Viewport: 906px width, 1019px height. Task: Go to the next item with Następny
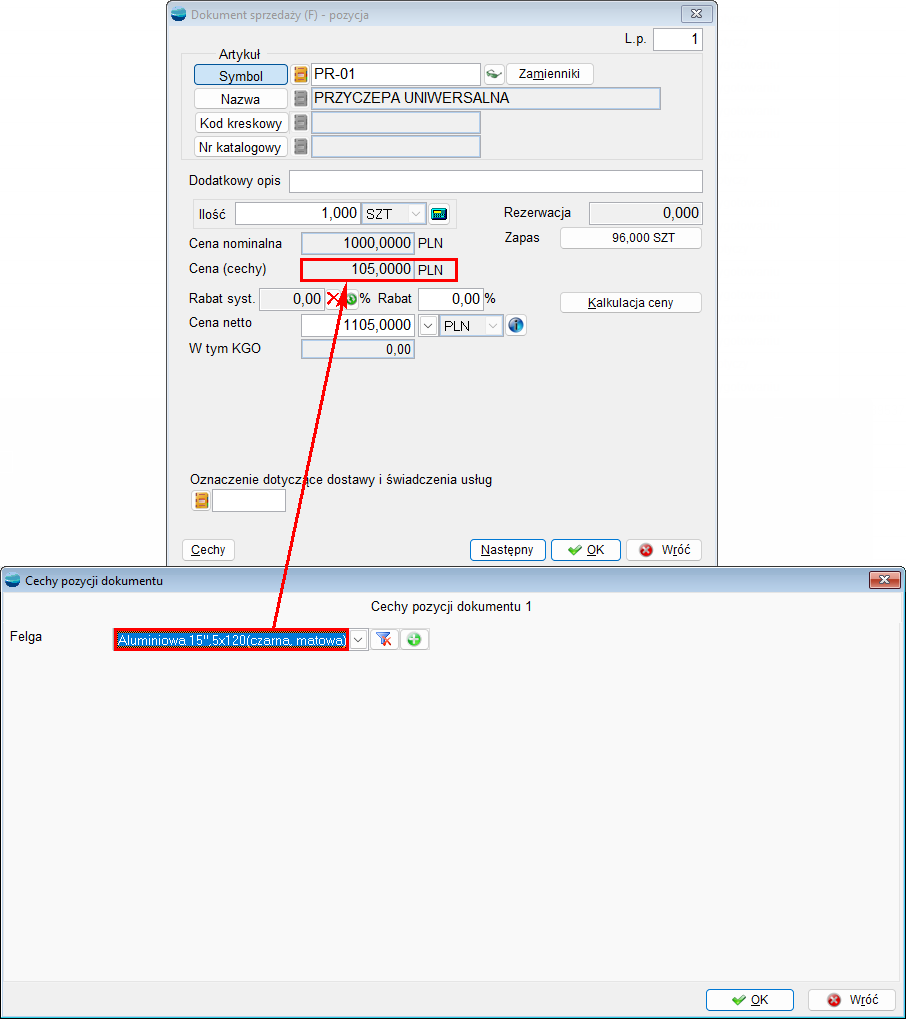507,550
